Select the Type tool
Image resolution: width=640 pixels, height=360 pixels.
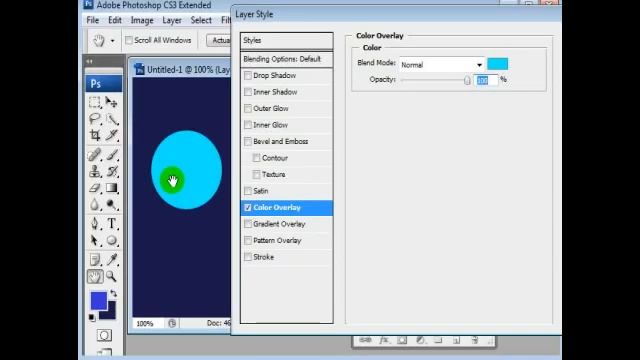[x=111, y=224]
